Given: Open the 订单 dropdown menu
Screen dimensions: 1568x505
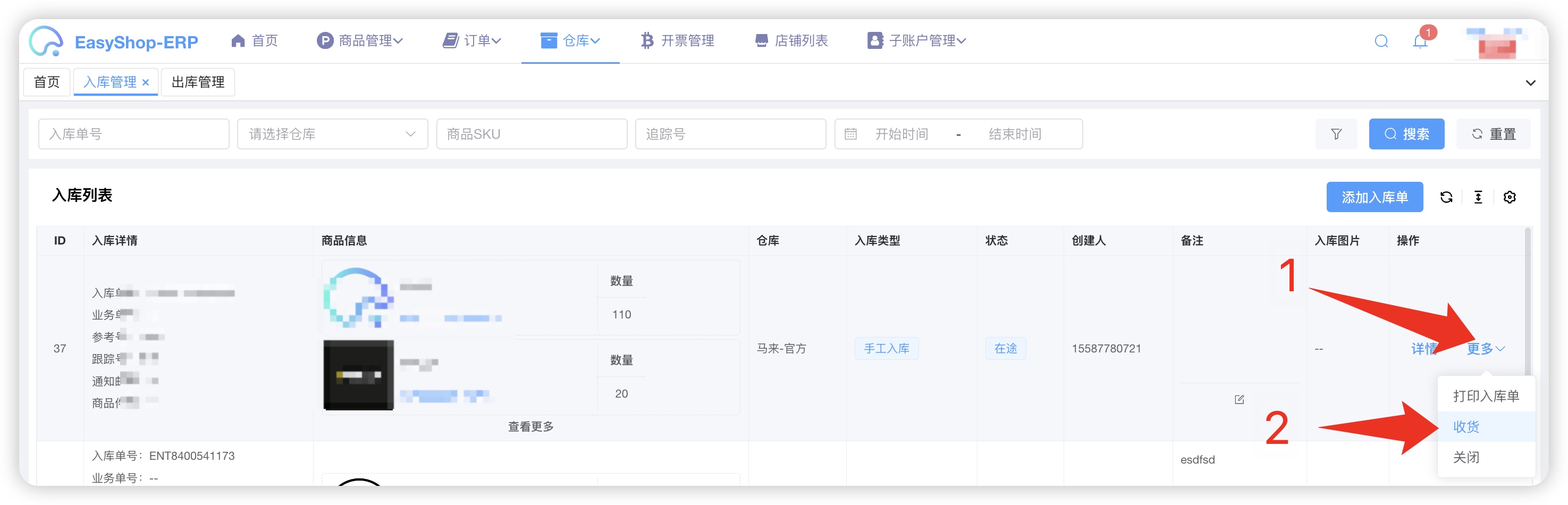Looking at the screenshot, I should coord(472,41).
